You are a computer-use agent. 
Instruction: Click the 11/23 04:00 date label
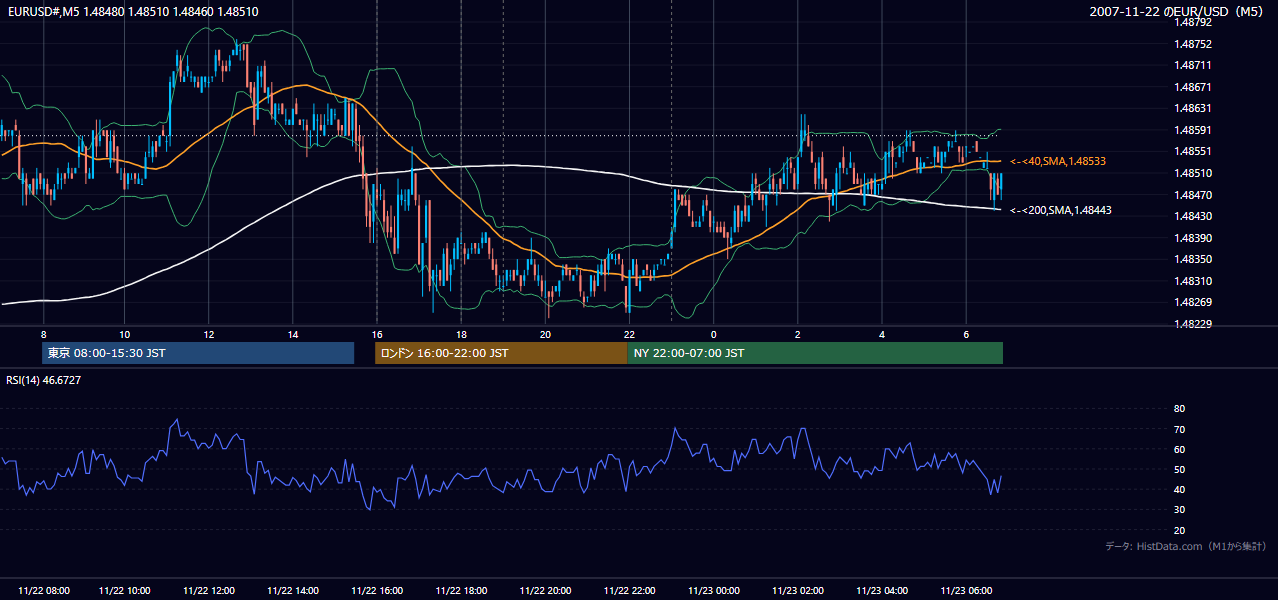coord(881,591)
